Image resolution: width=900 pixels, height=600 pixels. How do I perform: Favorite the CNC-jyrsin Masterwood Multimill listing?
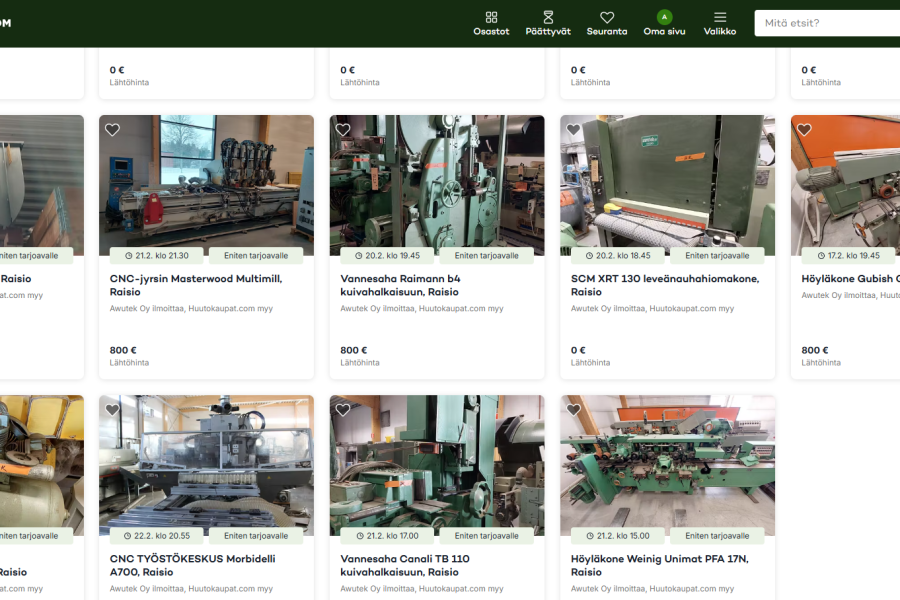click(113, 130)
